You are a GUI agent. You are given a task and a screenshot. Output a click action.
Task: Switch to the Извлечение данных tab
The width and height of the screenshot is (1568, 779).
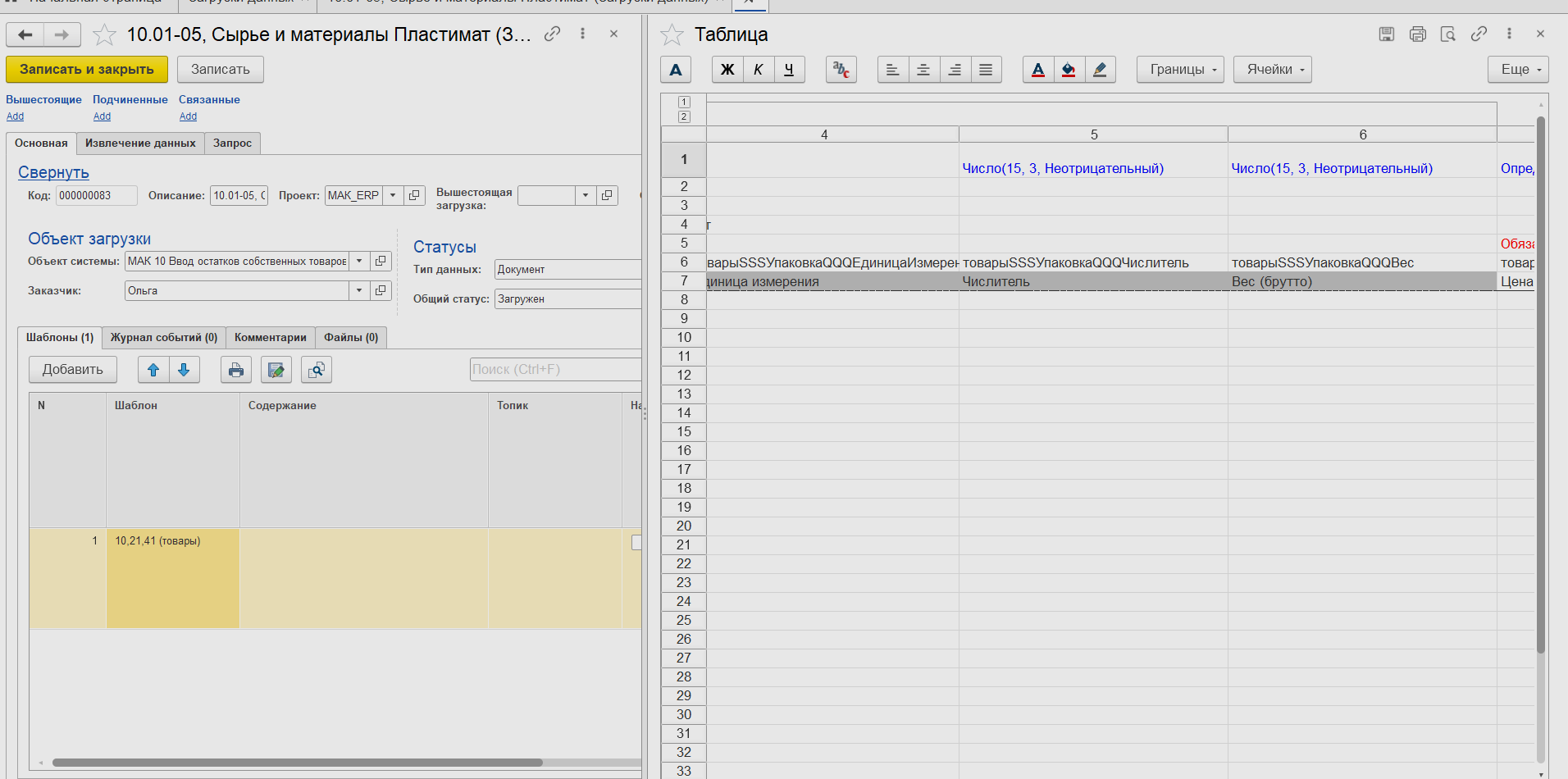[x=140, y=143]
